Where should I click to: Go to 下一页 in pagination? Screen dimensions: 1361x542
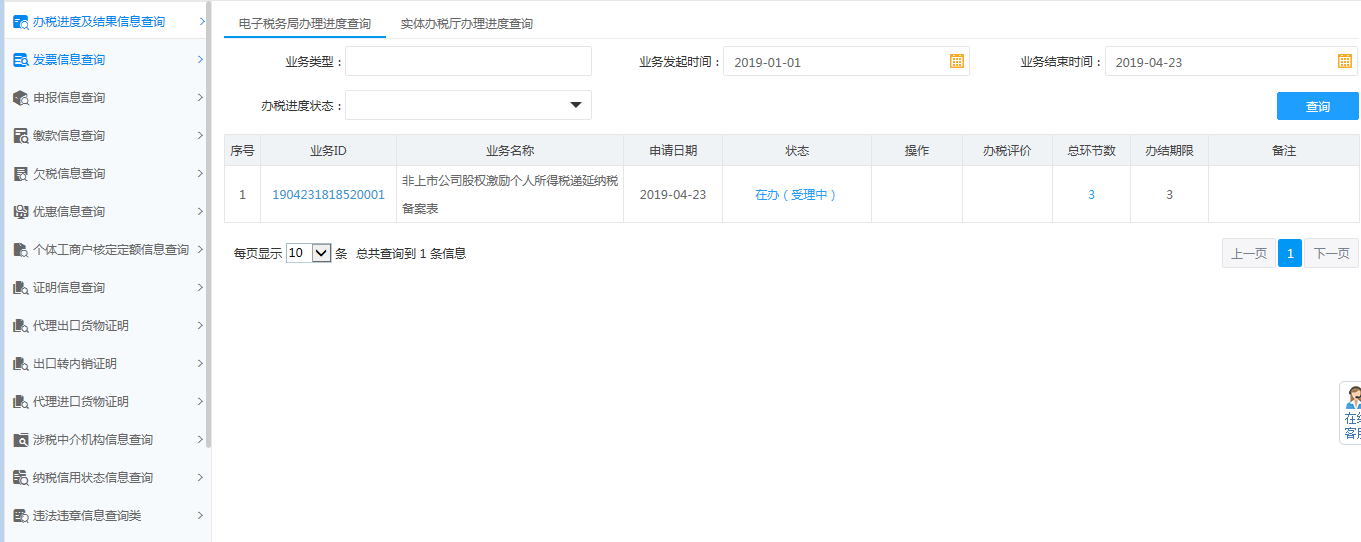1331,253
